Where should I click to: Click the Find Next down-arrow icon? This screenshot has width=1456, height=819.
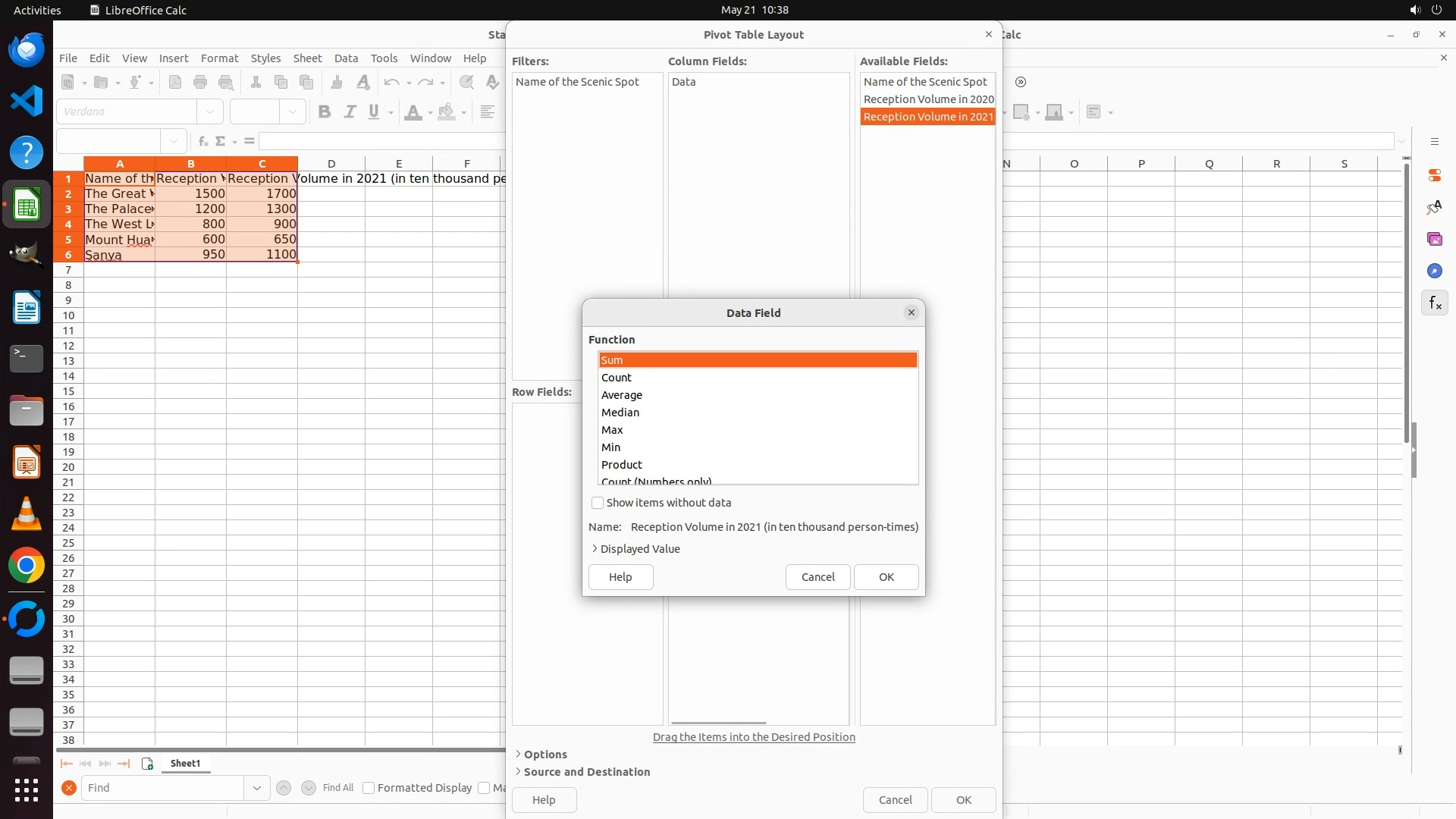309,788
